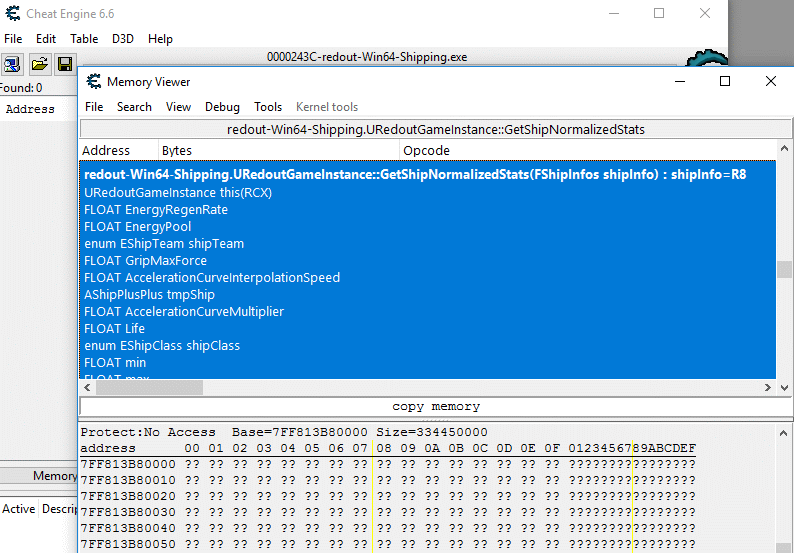This screenshot has height=553, width=794.
Task: Click the Cheat Engine 6.6 title icon
Action: tap(14, 13)
